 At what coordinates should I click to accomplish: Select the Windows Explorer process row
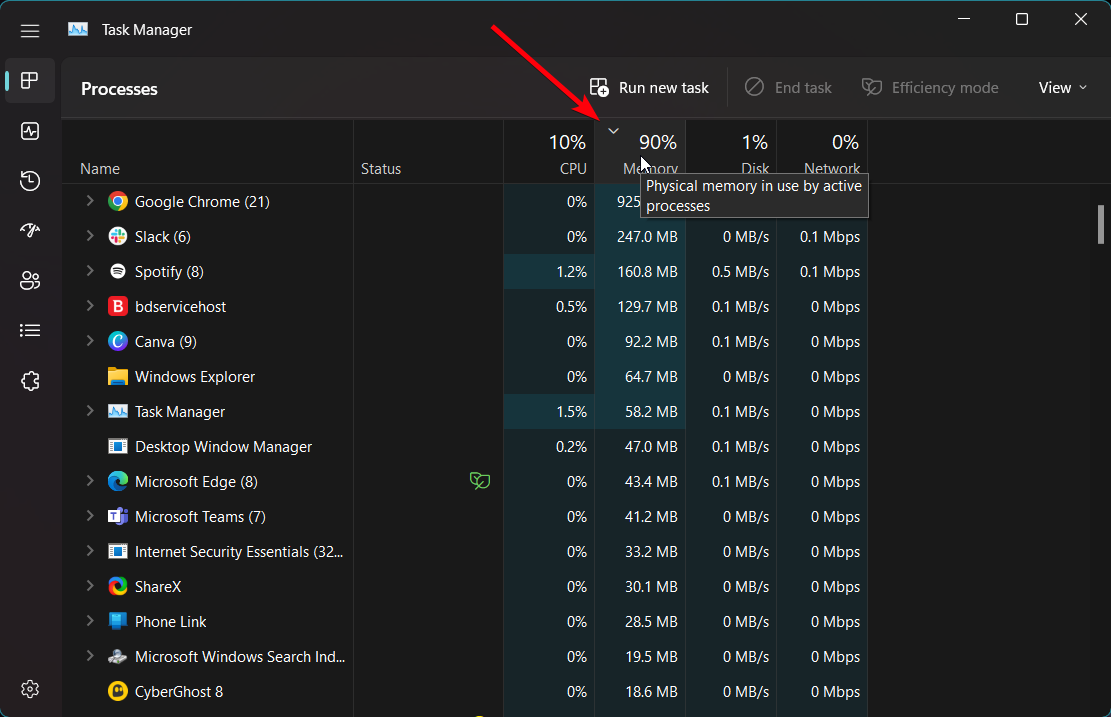pyautogui.click(x=195, y=377)
